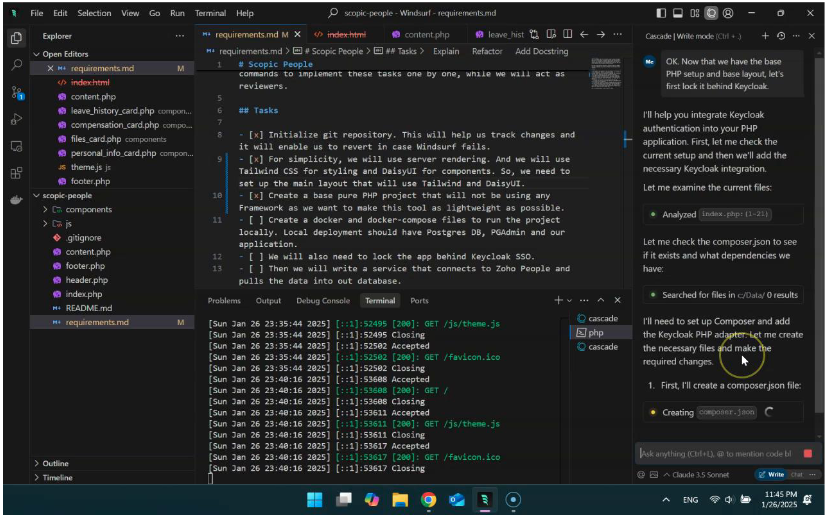Click the @ mention icon under Cascade input
Image resolution: width=830 pixels, height=519 pixels.
click(x=641, y=475)
